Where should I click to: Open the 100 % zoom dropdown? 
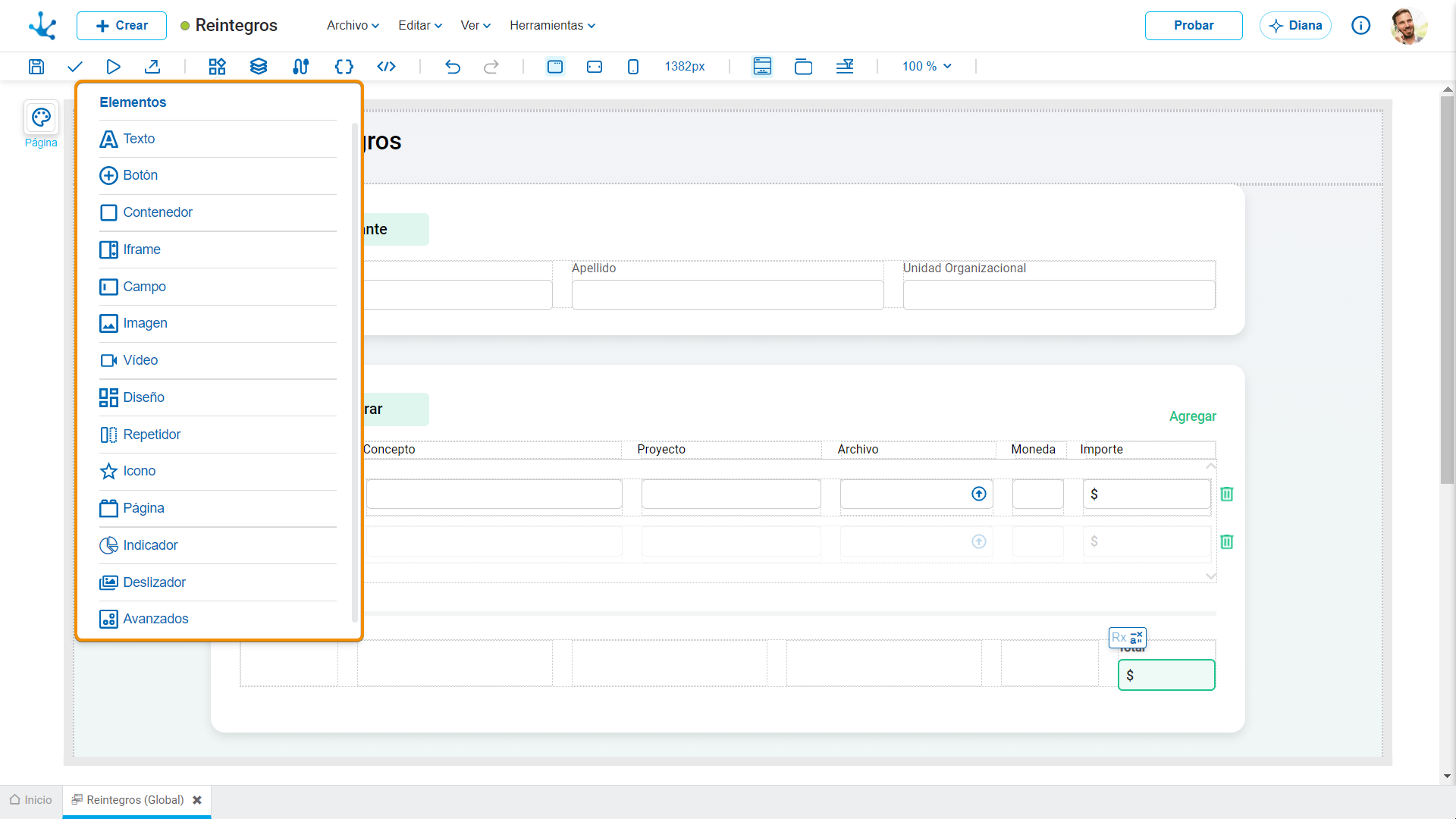click(x=927, y=67)
